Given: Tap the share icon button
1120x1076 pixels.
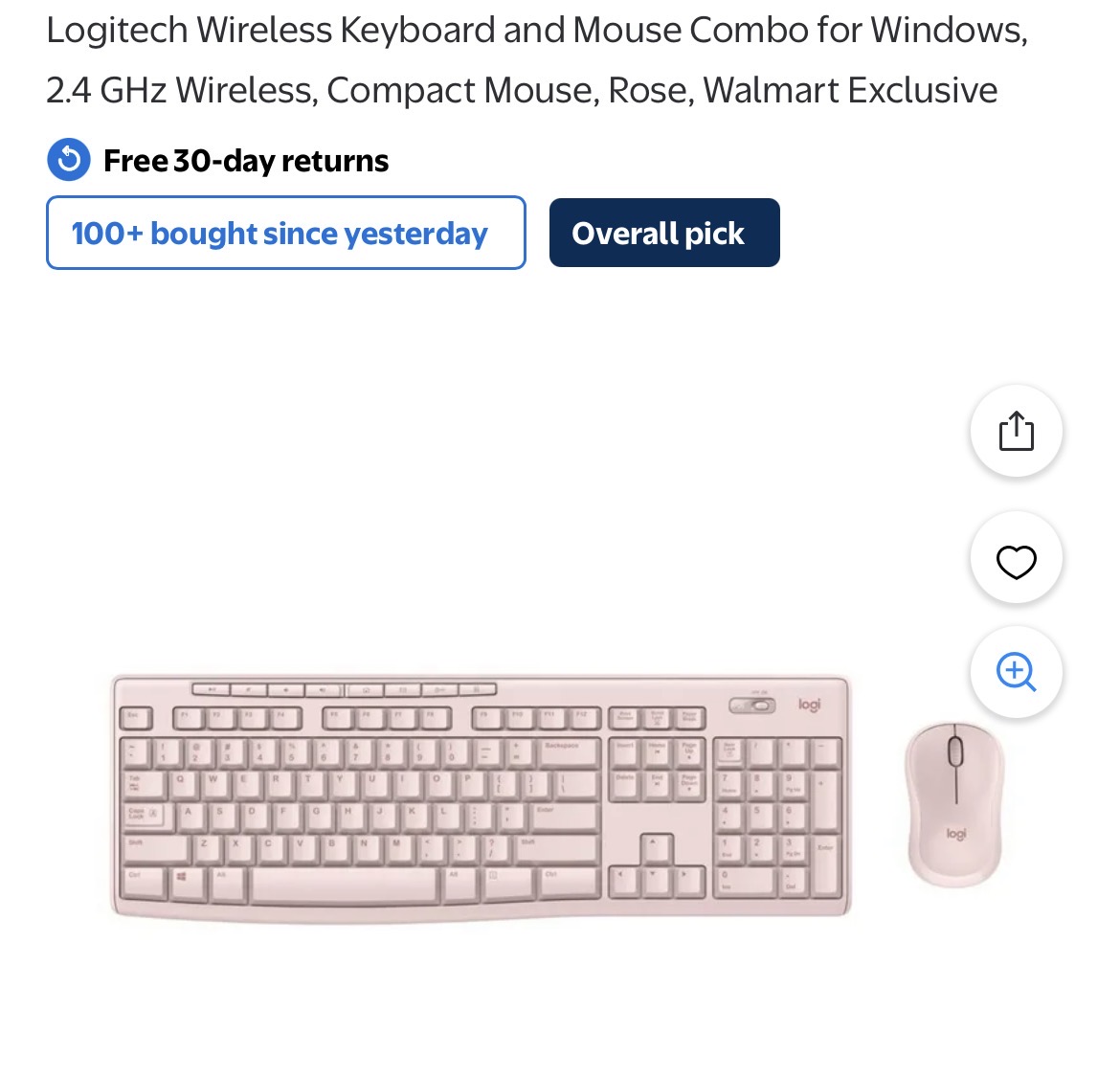Looking at the screenshot, I should pyautogui.click(x=1016, y=431).
